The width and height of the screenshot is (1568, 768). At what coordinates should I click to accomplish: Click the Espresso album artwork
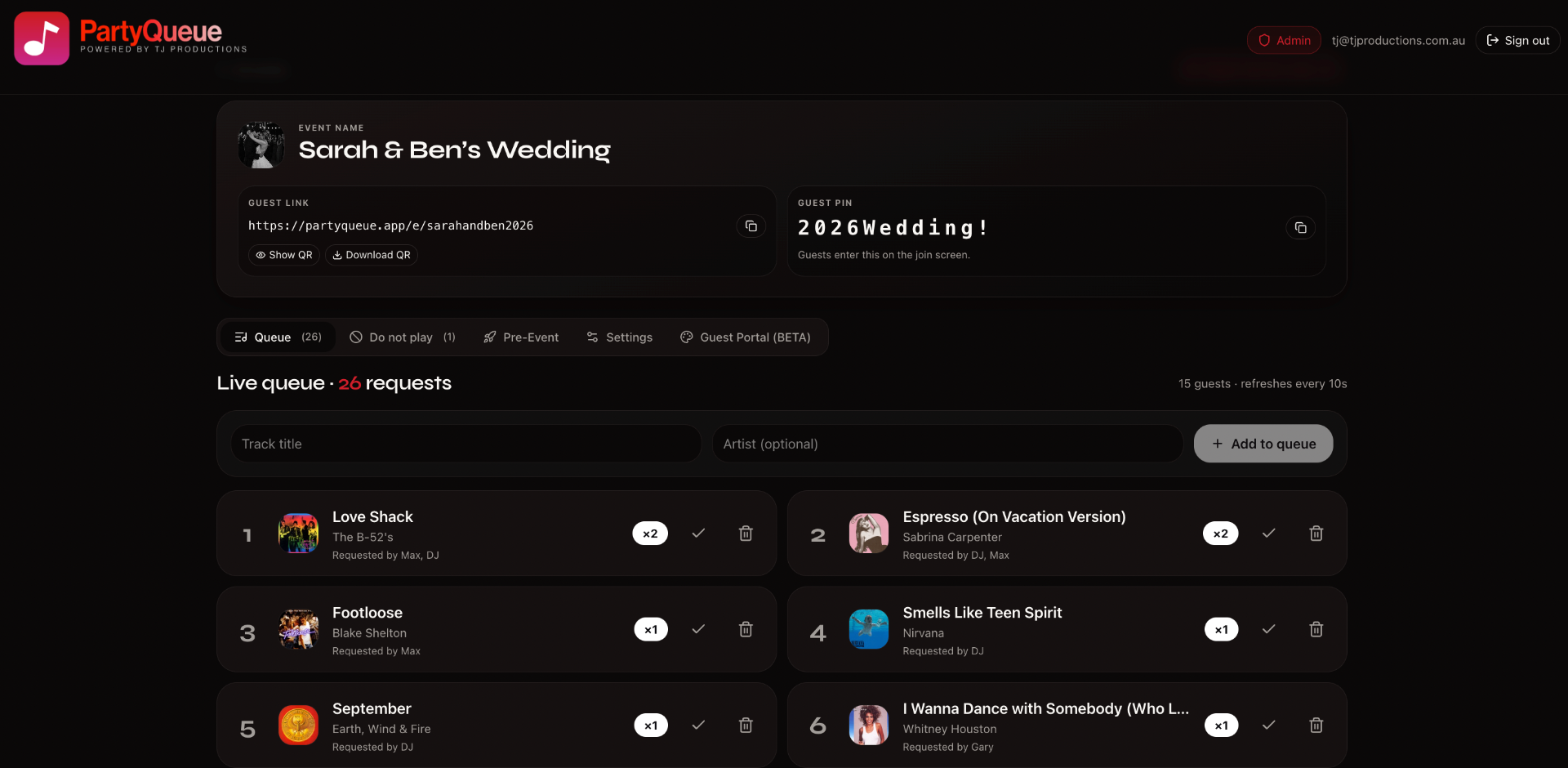click(869, 534)
